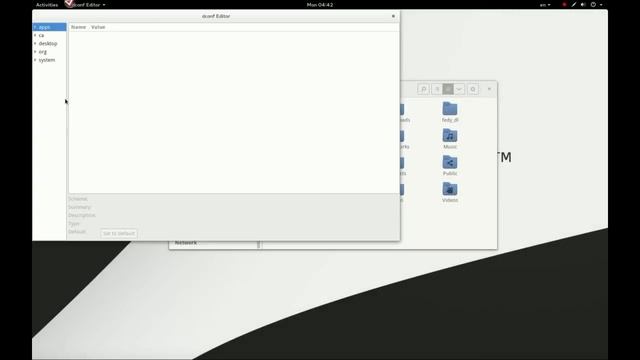This screenshot has height=360, width=640.
Task: Select the org folder in tree
Action: [42, 52]
